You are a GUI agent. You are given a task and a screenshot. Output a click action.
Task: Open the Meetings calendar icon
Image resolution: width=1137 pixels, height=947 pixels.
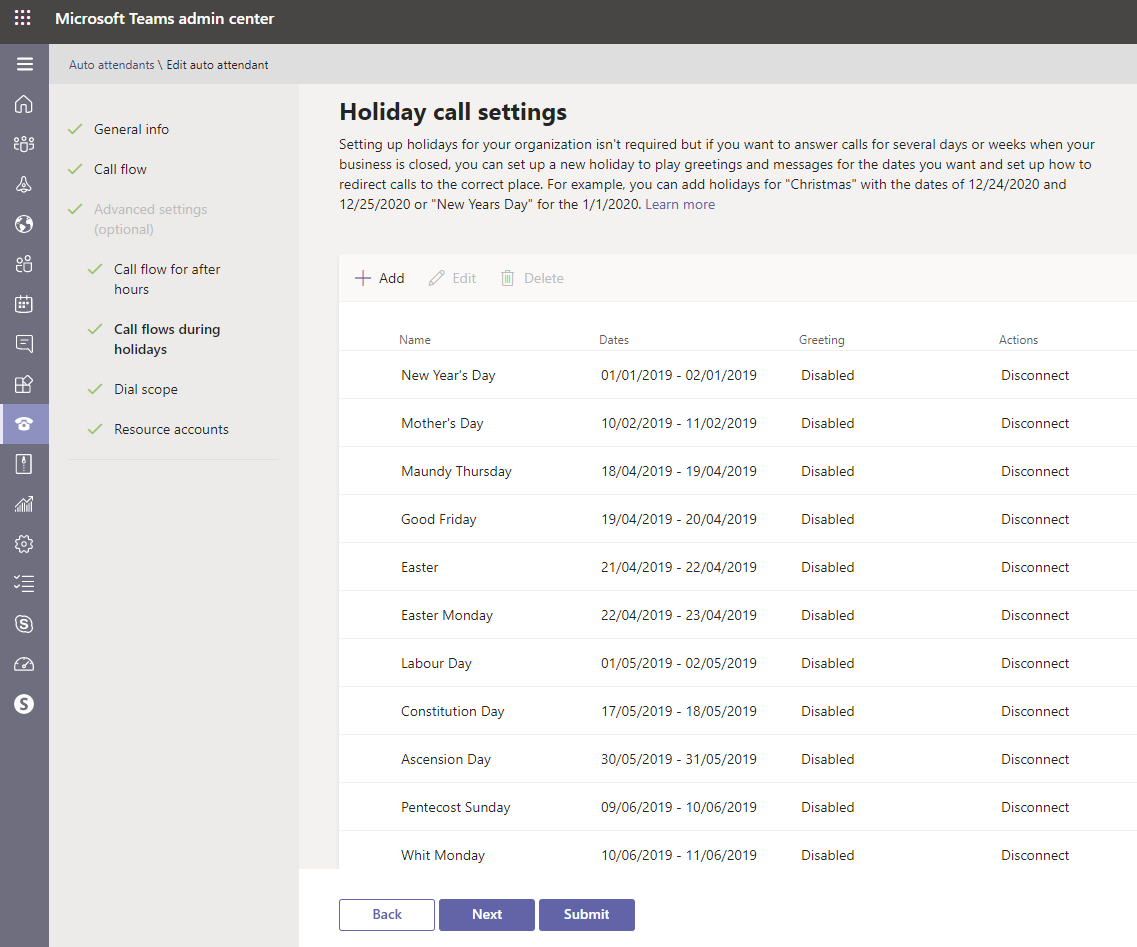coord(25,304)
